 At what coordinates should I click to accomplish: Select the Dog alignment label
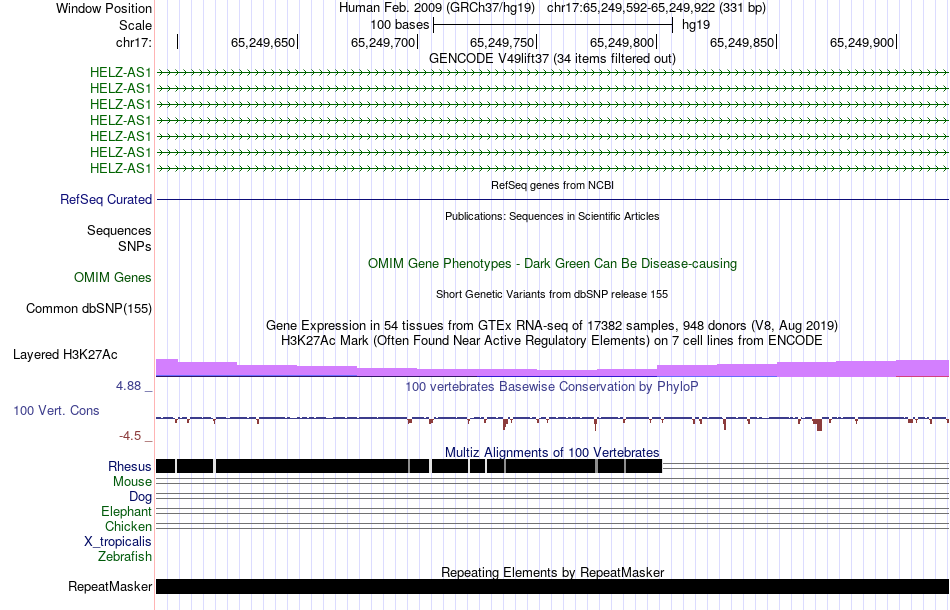[x=140, y=497]
